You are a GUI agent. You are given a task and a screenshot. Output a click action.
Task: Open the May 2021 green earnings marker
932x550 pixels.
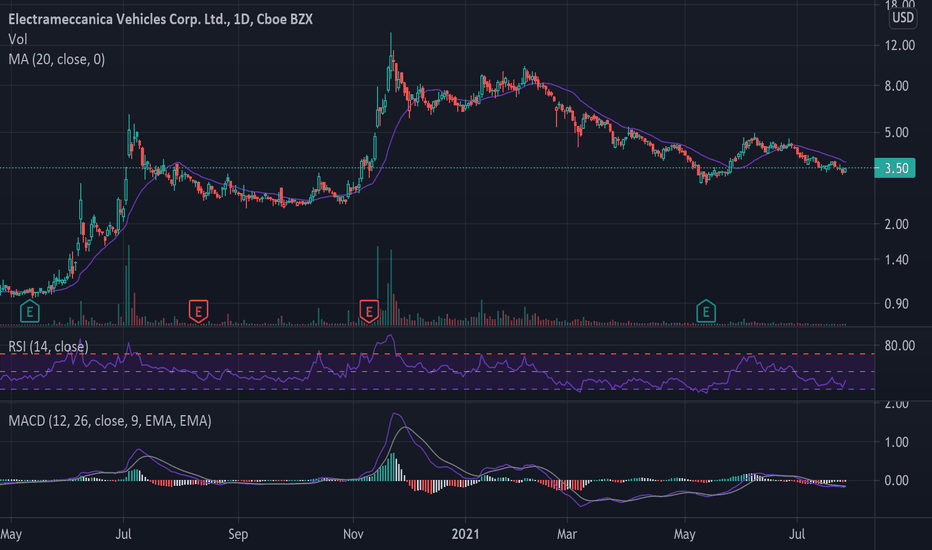706,312
